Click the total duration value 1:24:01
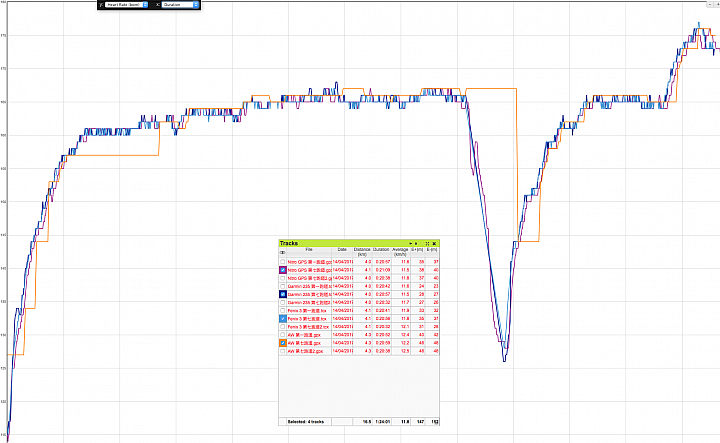Image resolution: width=720 pixels, height=443 pixels. (382, 421)
